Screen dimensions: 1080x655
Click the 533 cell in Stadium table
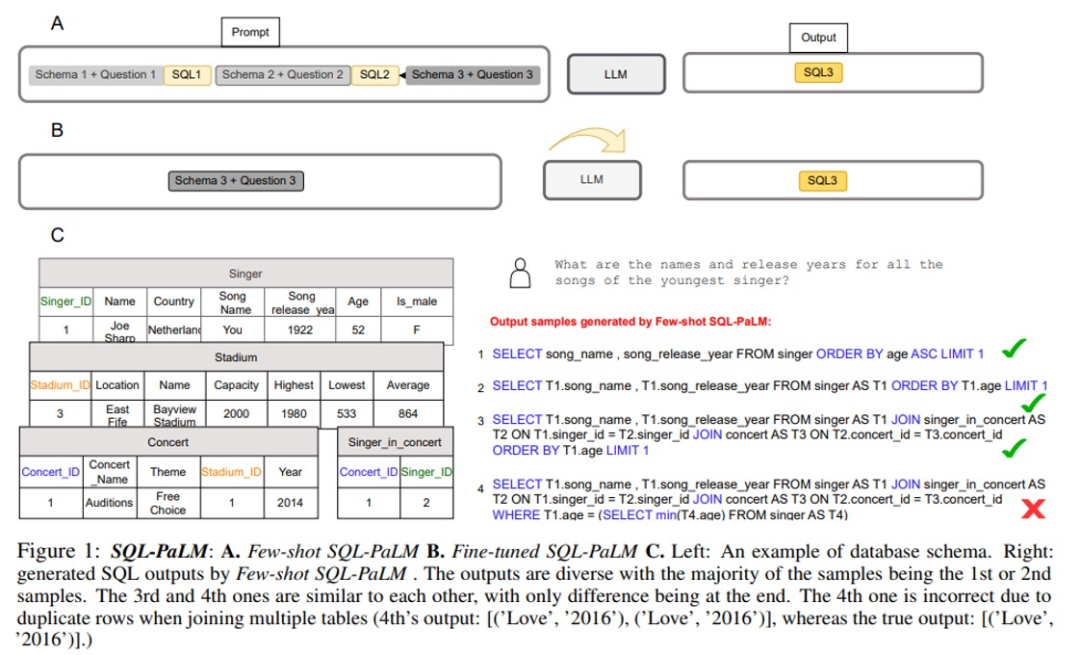point(346,414)
